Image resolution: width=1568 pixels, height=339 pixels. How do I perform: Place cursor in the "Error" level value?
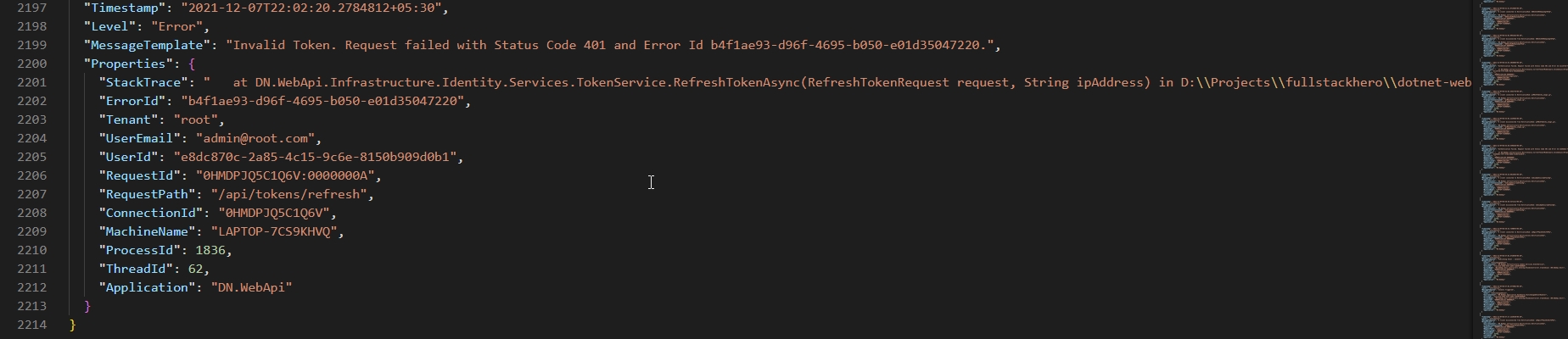click(x=176, y=26)
